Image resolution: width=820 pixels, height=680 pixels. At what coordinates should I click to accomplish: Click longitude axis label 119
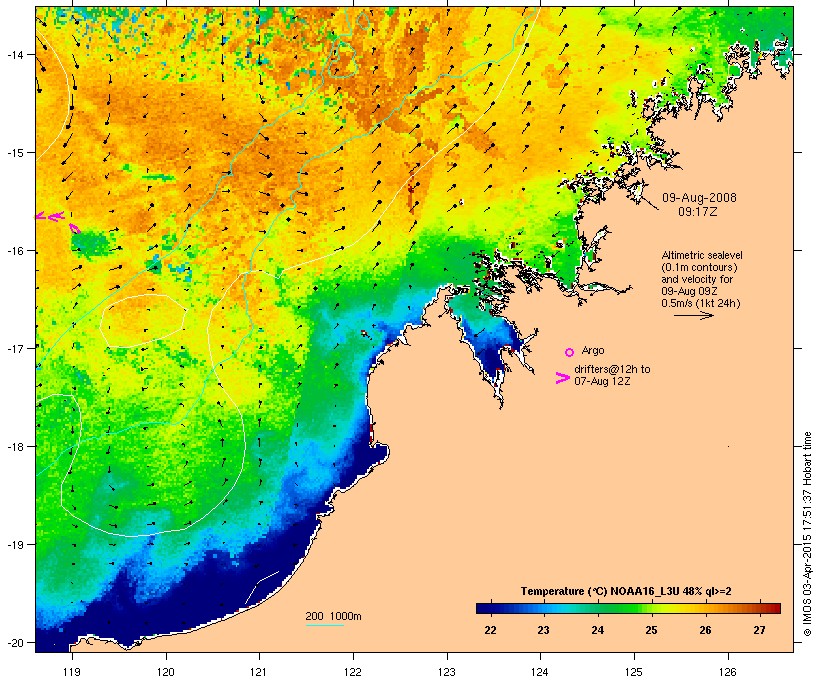coord(72,672)
